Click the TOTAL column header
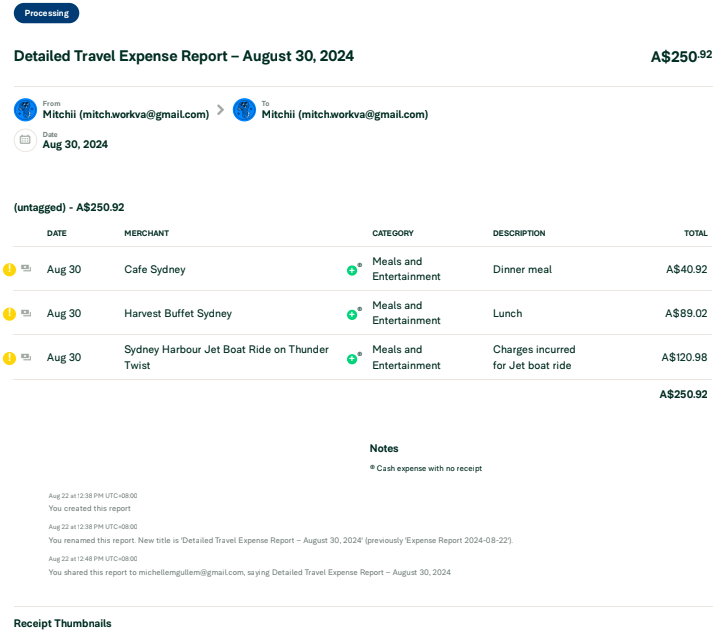This screenshot has height=636, width=722. click(696, 233)
